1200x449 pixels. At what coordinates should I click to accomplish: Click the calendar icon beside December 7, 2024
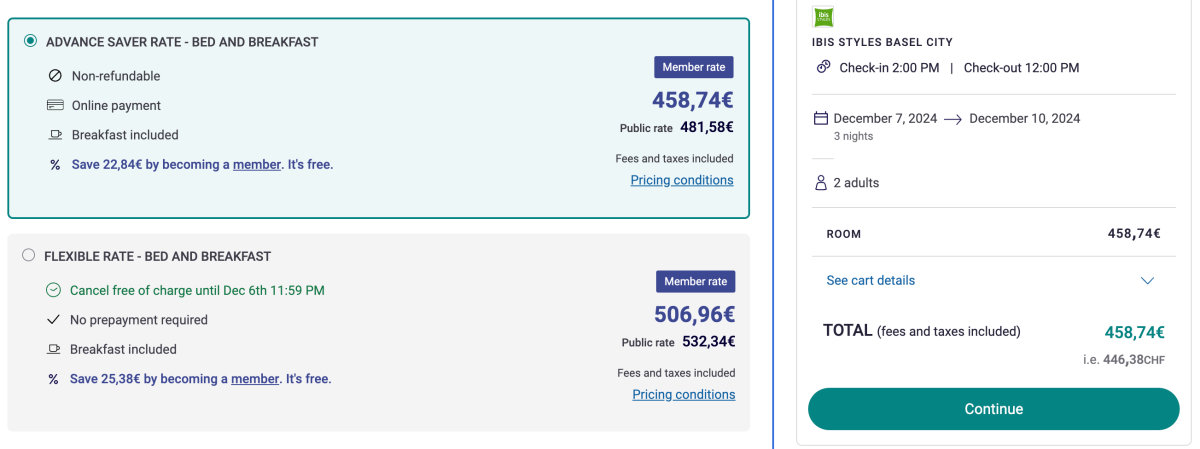[821, 118]
